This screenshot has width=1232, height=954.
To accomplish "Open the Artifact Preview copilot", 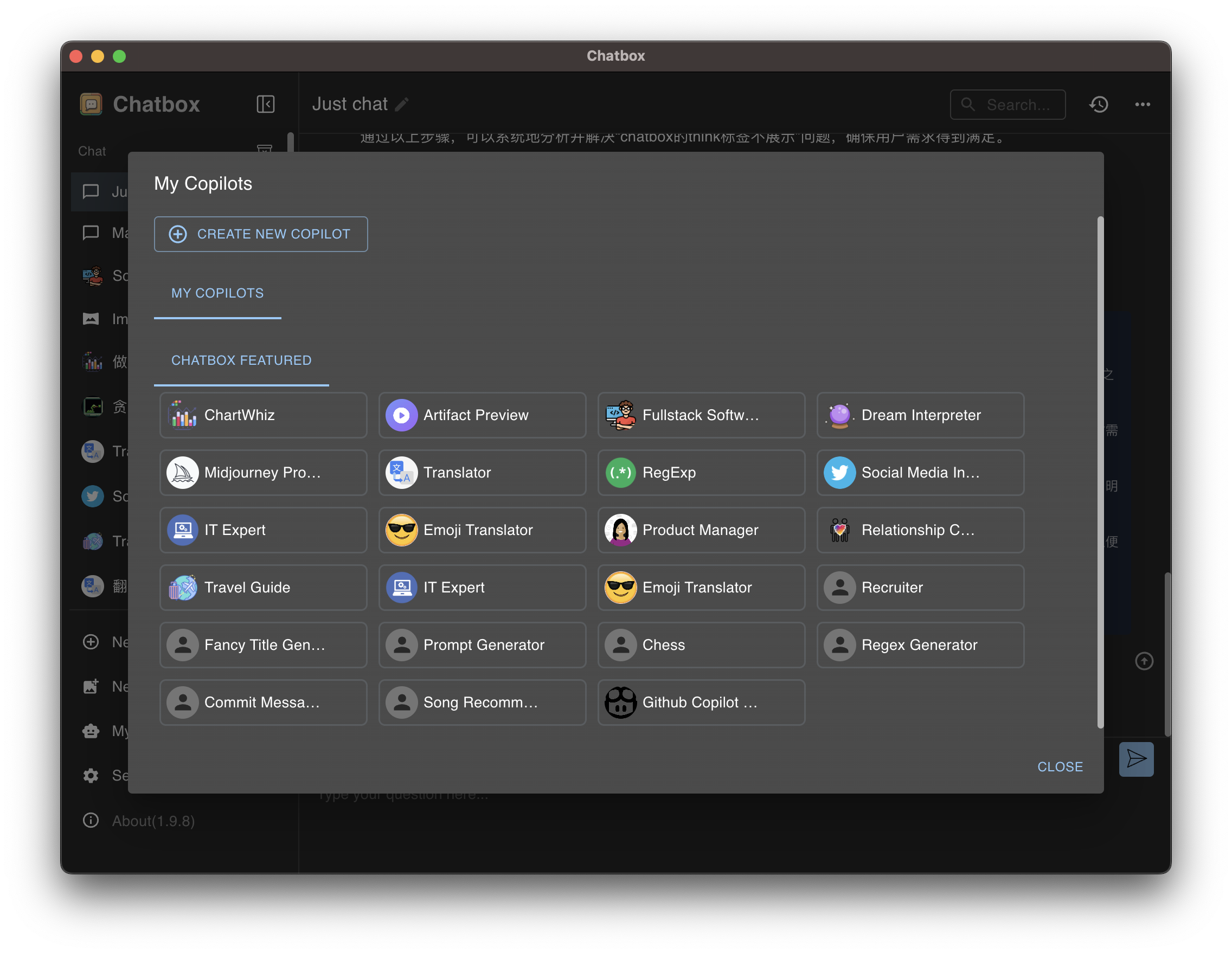I will (x=482, y=415).
